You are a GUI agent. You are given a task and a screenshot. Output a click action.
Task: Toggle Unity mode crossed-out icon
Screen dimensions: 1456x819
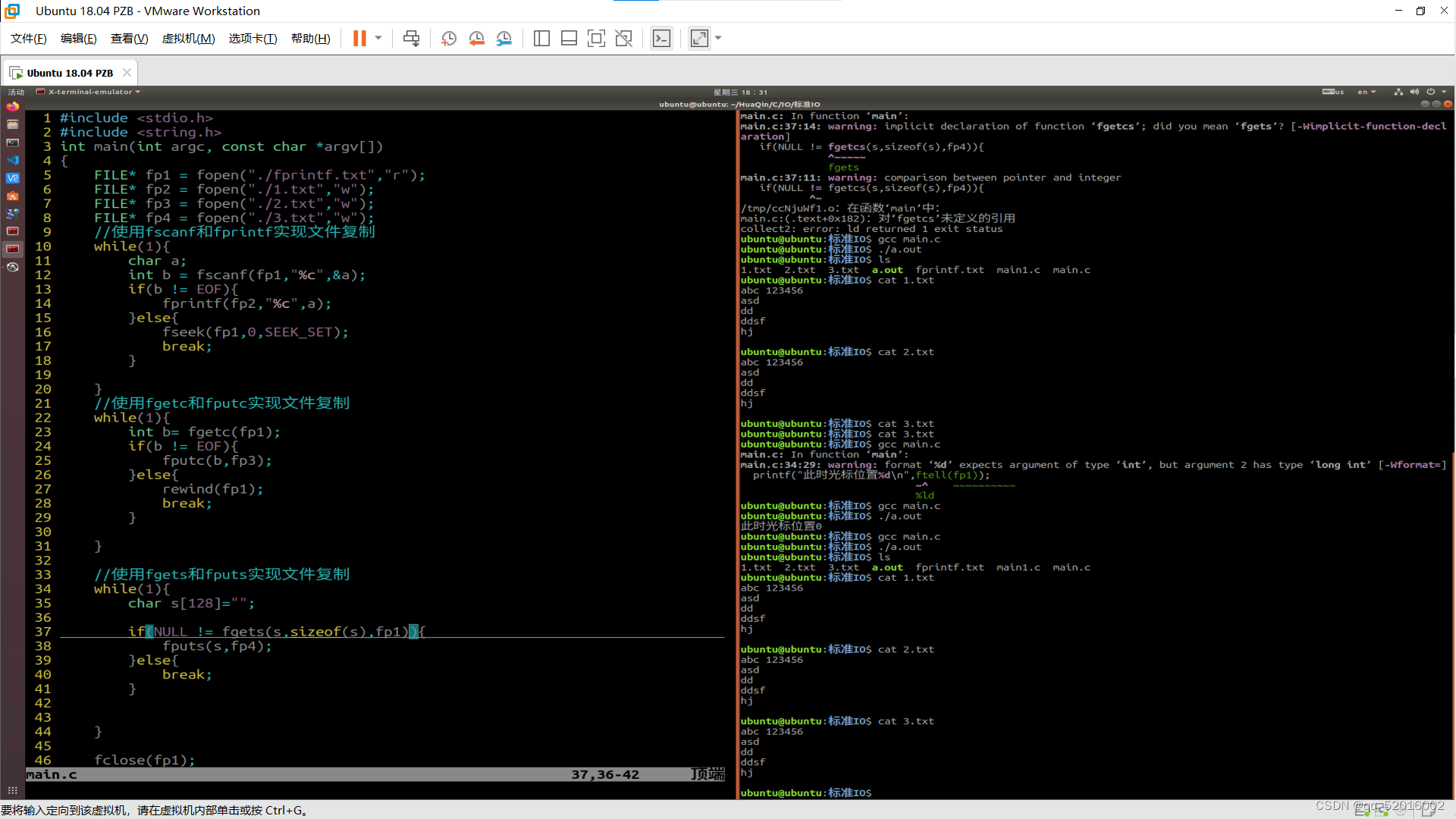click(623, 39)
